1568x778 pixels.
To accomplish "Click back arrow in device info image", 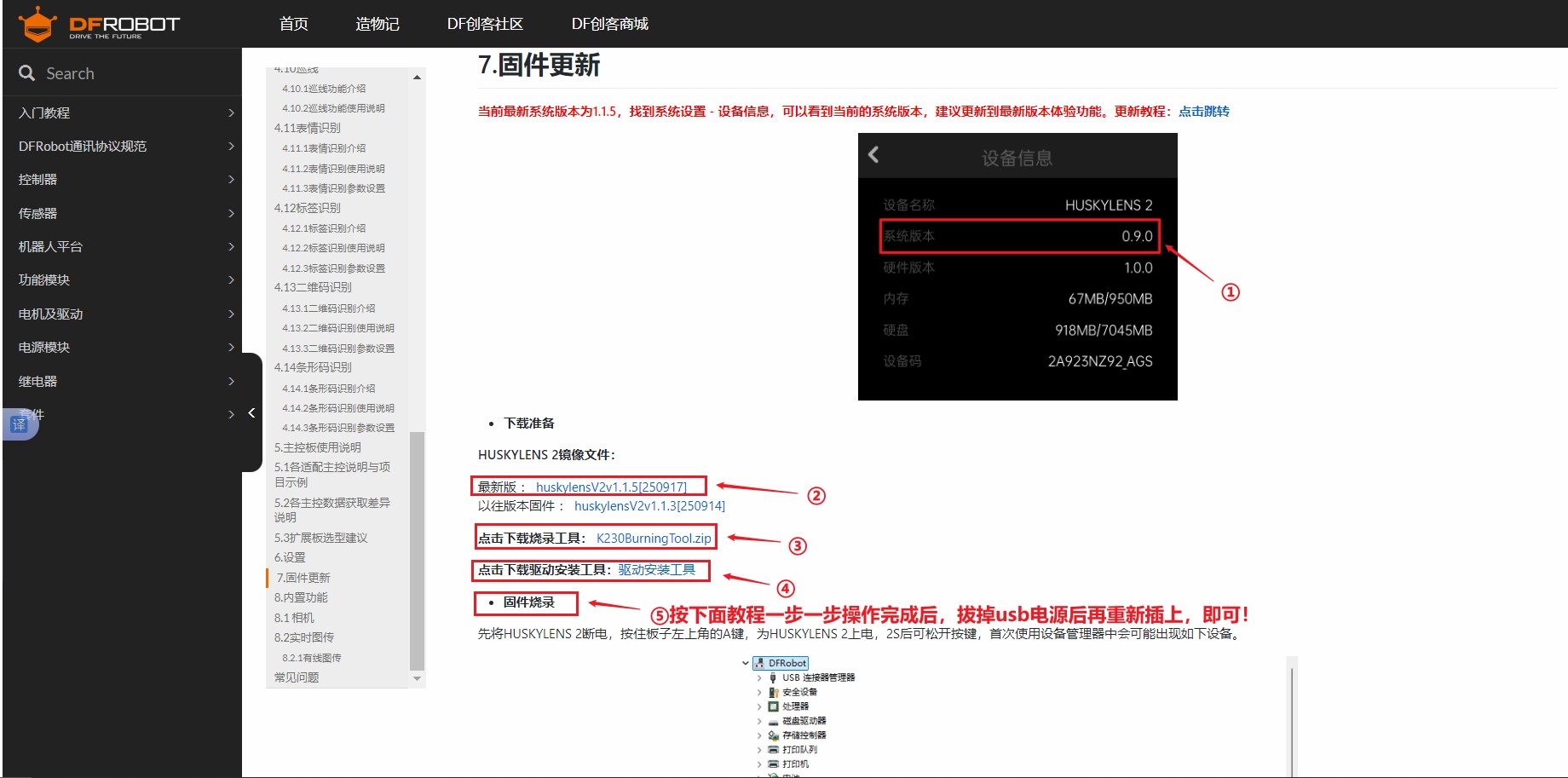I will [873, 154].
